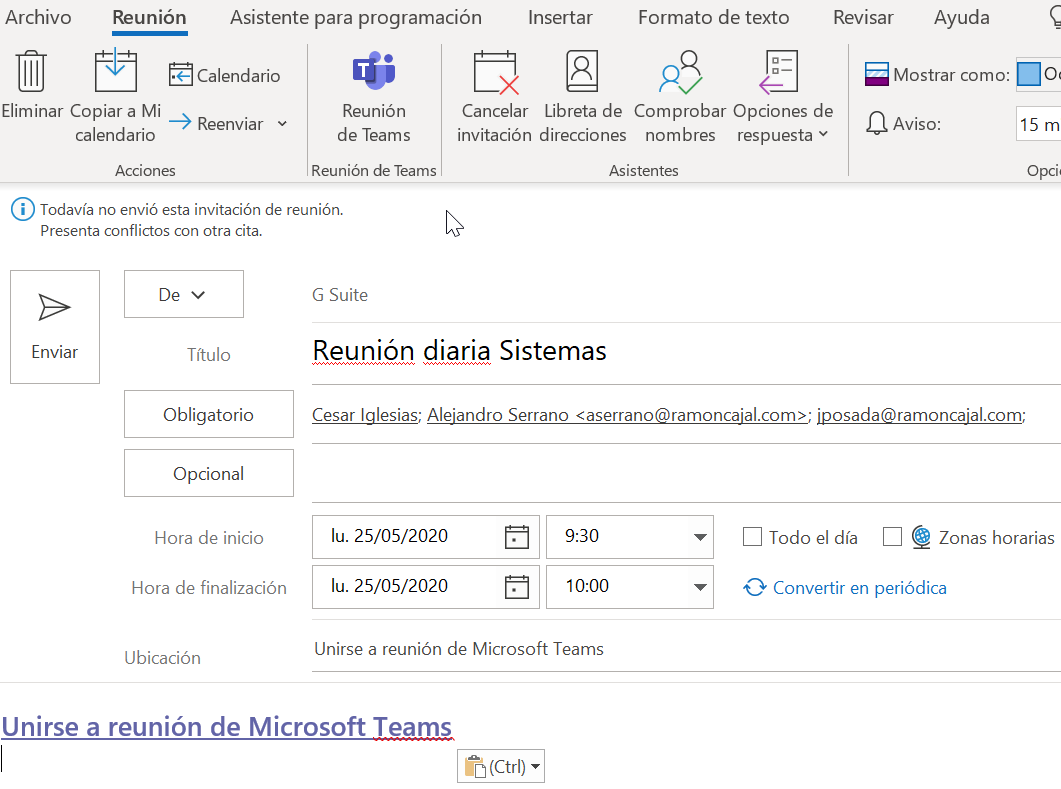Expand the Reenviar dropdown chevron

(282, 124)
